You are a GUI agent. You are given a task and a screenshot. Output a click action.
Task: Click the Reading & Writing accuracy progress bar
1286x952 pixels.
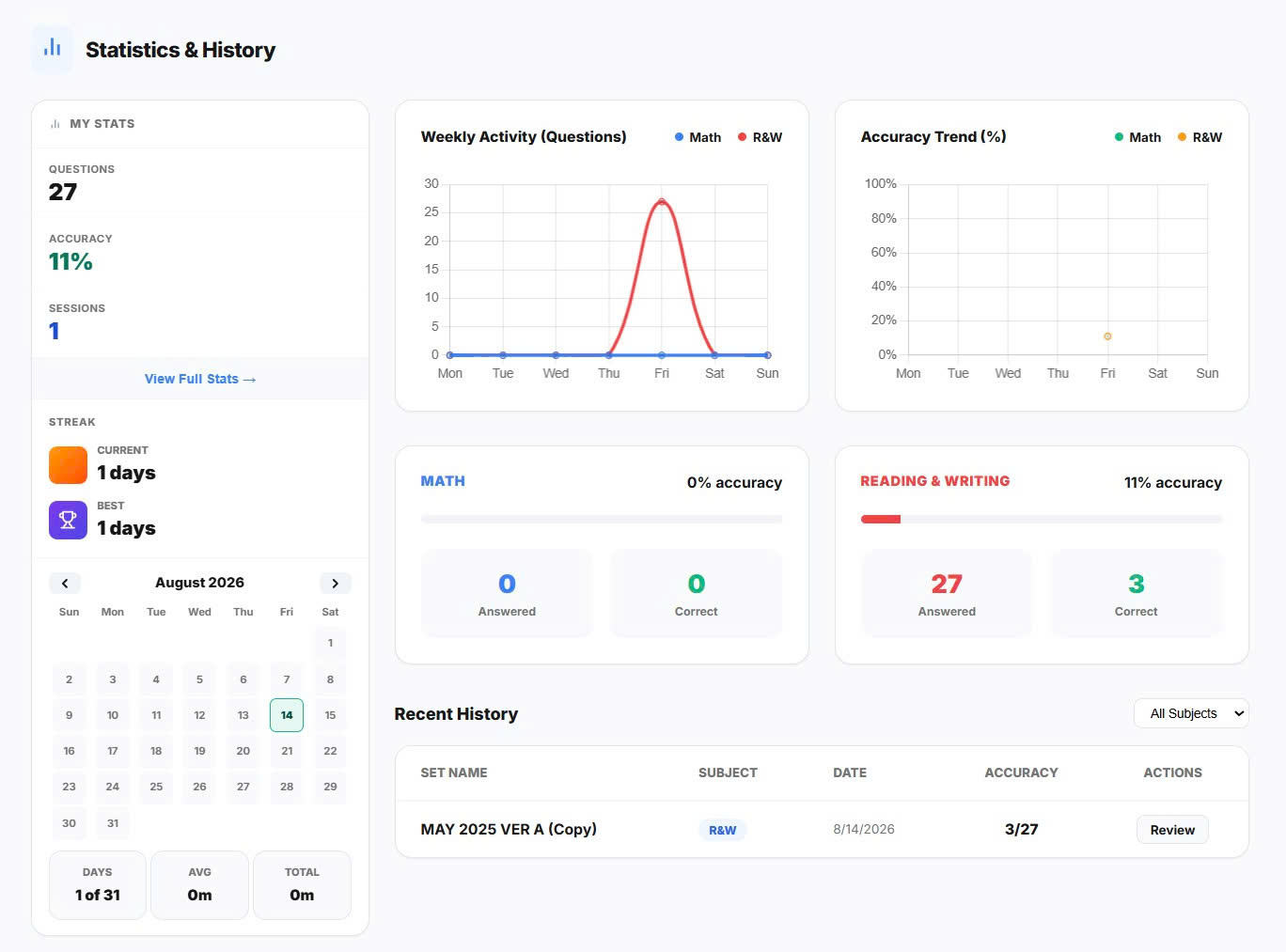[1042, 519]
